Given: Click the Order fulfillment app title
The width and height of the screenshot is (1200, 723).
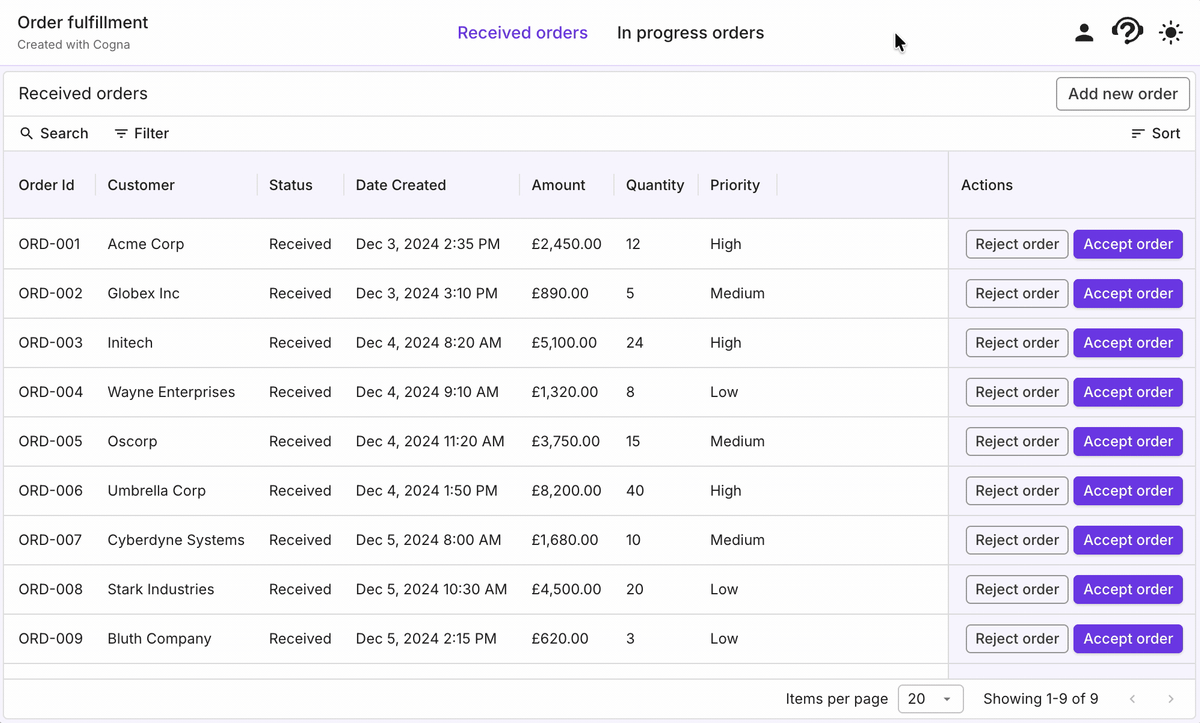Looking at the screenshot, I should point(83,22).
